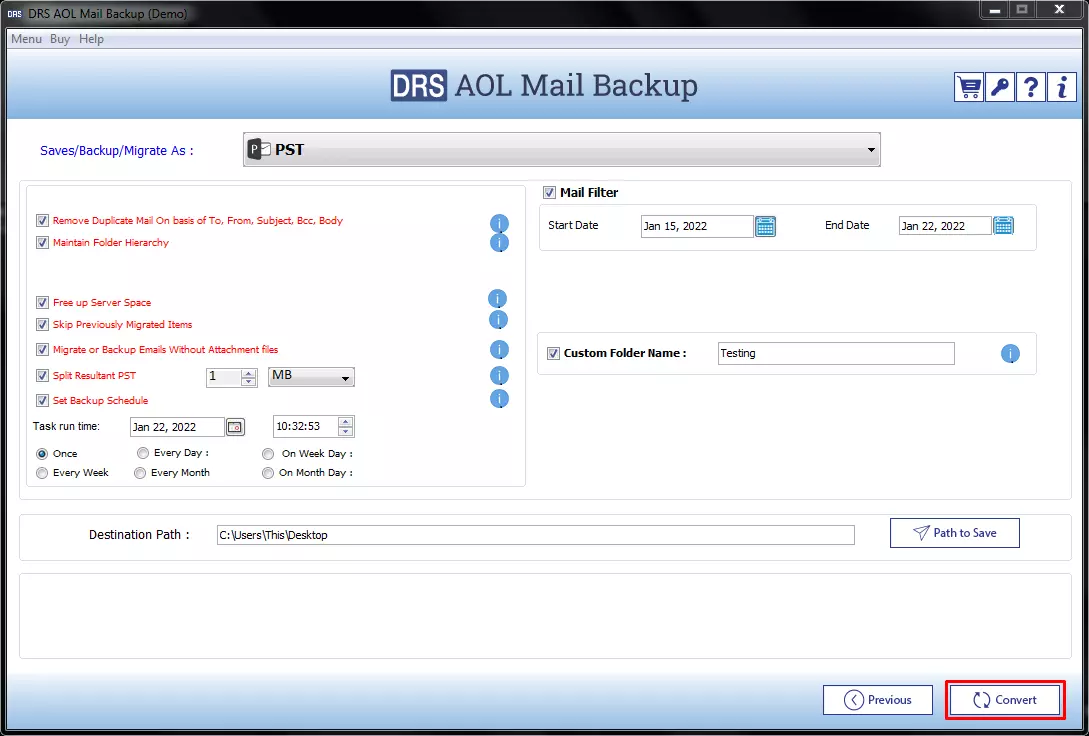
Task: Select the Every Day radio option
Action: pos(143,453)
